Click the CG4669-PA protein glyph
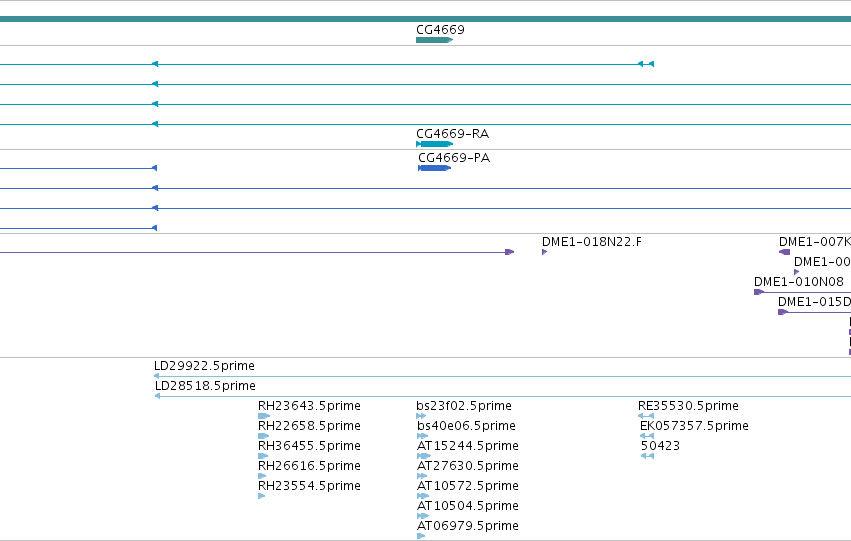The image size is (851, 541). point(434,168)
